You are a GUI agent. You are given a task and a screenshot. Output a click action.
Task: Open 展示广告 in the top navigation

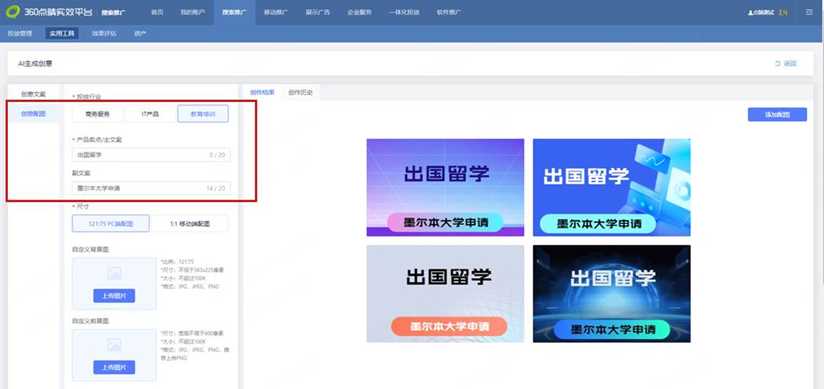[317, 12]
